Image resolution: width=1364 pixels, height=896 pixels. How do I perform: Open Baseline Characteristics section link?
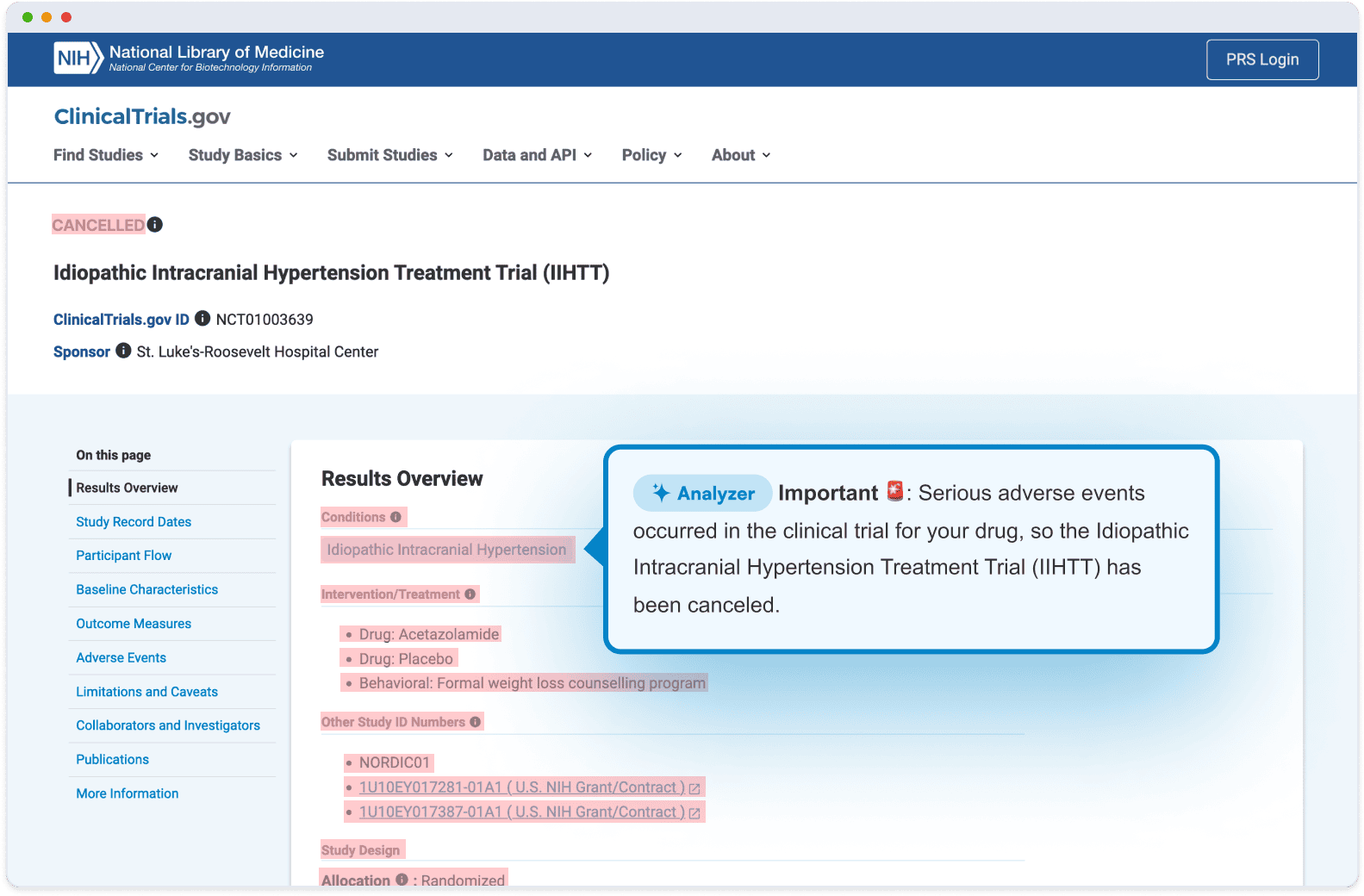(x=146, y=589)
